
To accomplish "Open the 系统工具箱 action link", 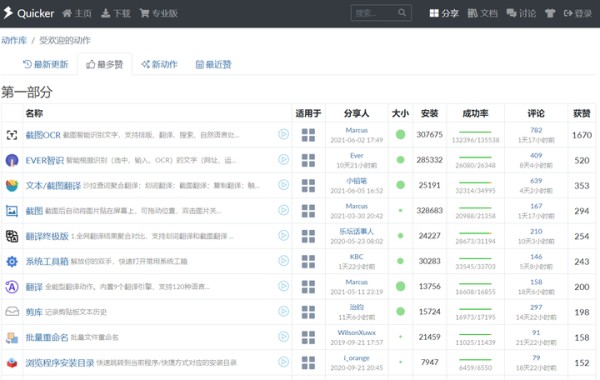I will coord(47,261).
